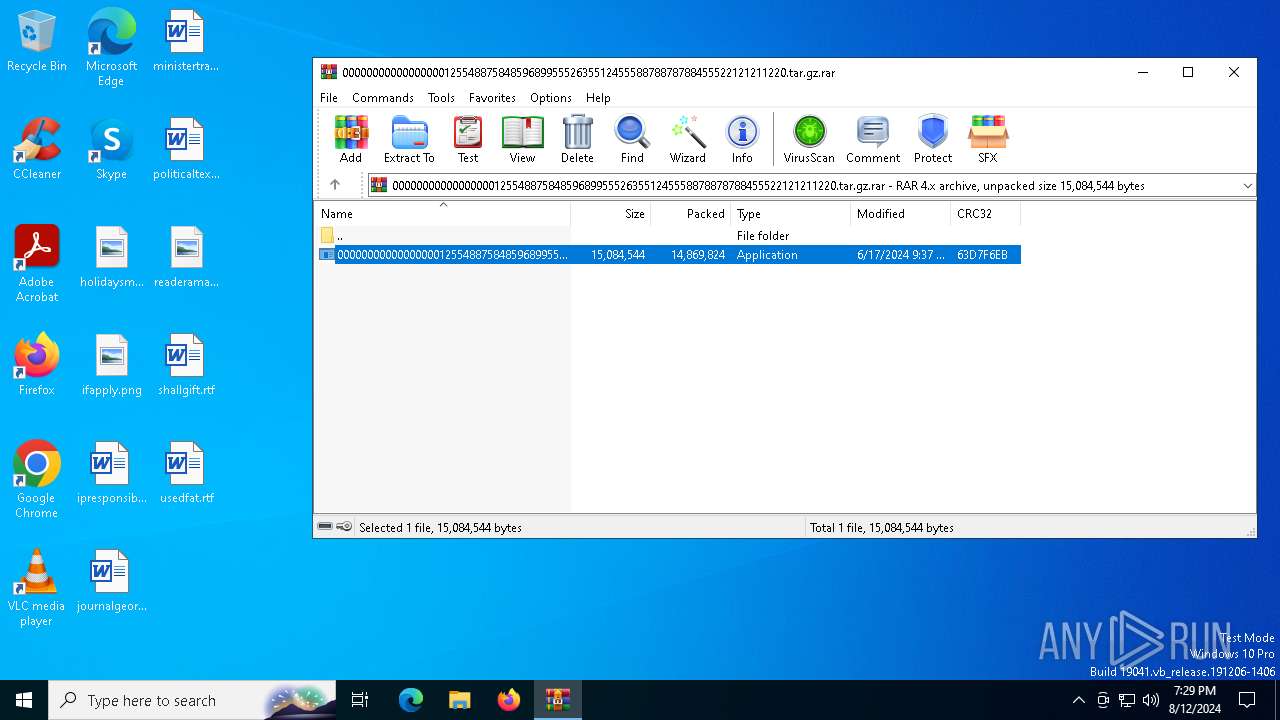Select the politicaltex... document on the desktop
Viewport: 1280px width, 720px height.
tap(186, 149)
